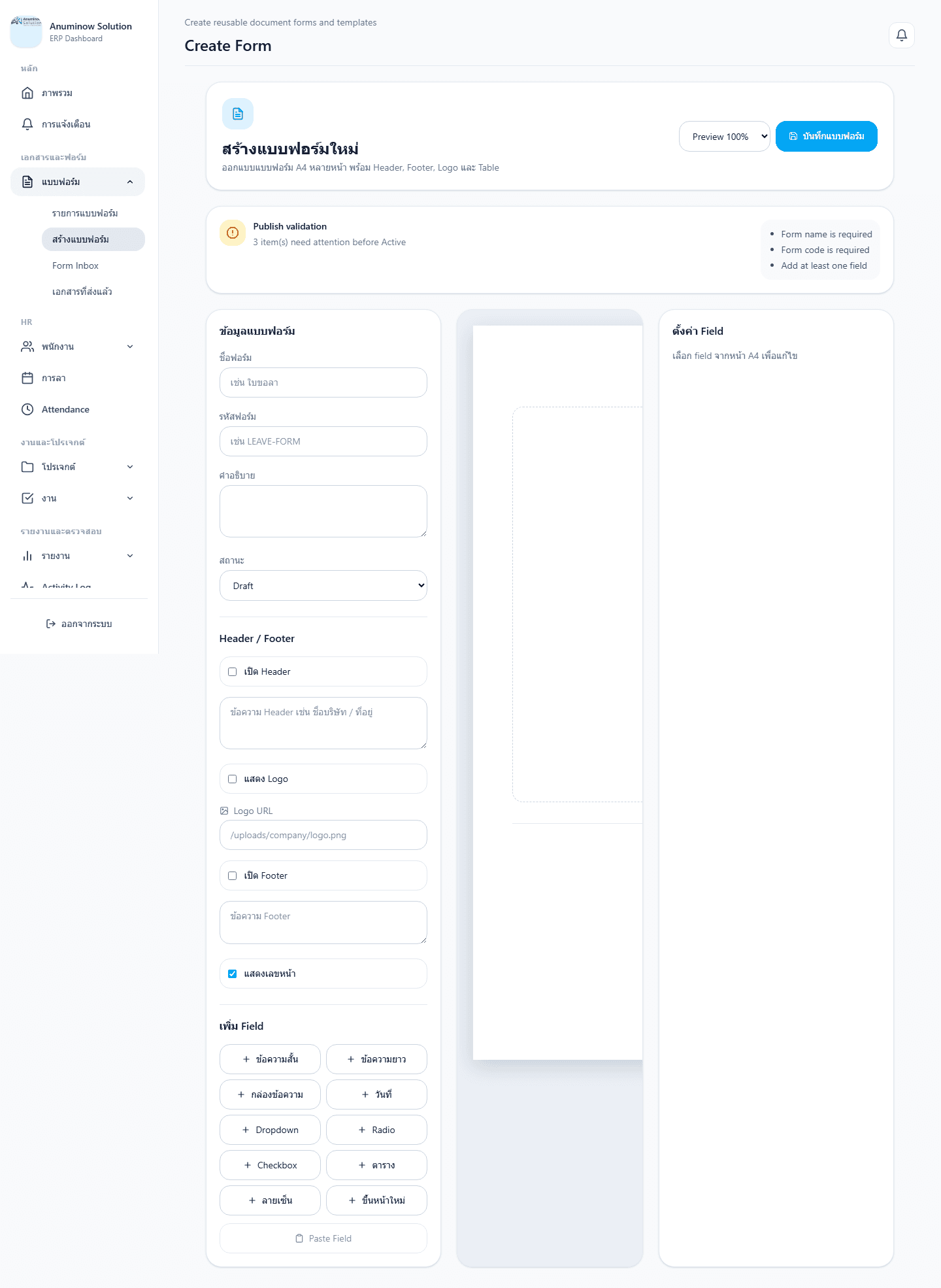The image size is (941, 1288).
Task: Click the Logo URL input field
Action: click(323, 835)
